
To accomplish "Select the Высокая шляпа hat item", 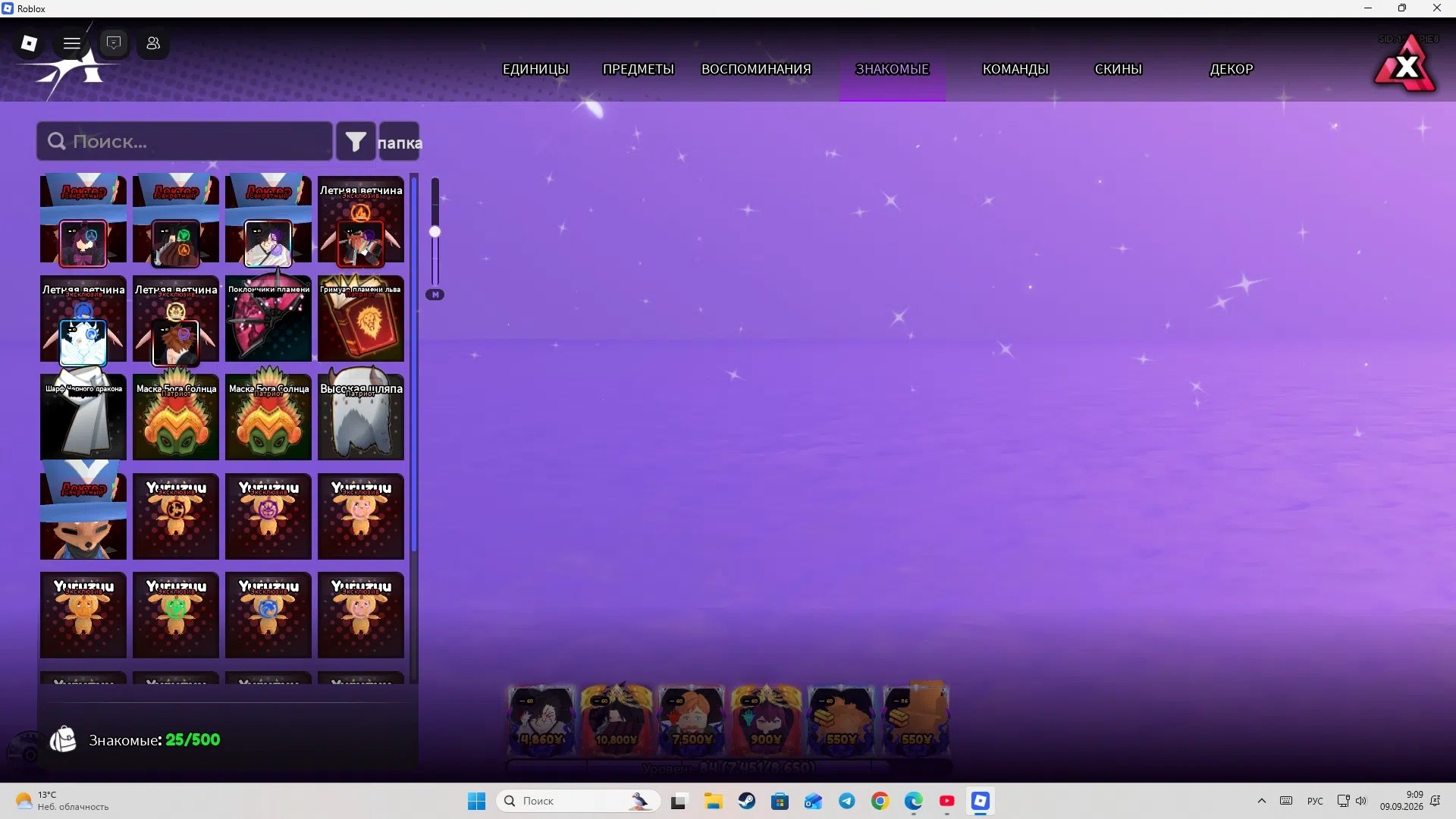I will (x=361, y=417).
